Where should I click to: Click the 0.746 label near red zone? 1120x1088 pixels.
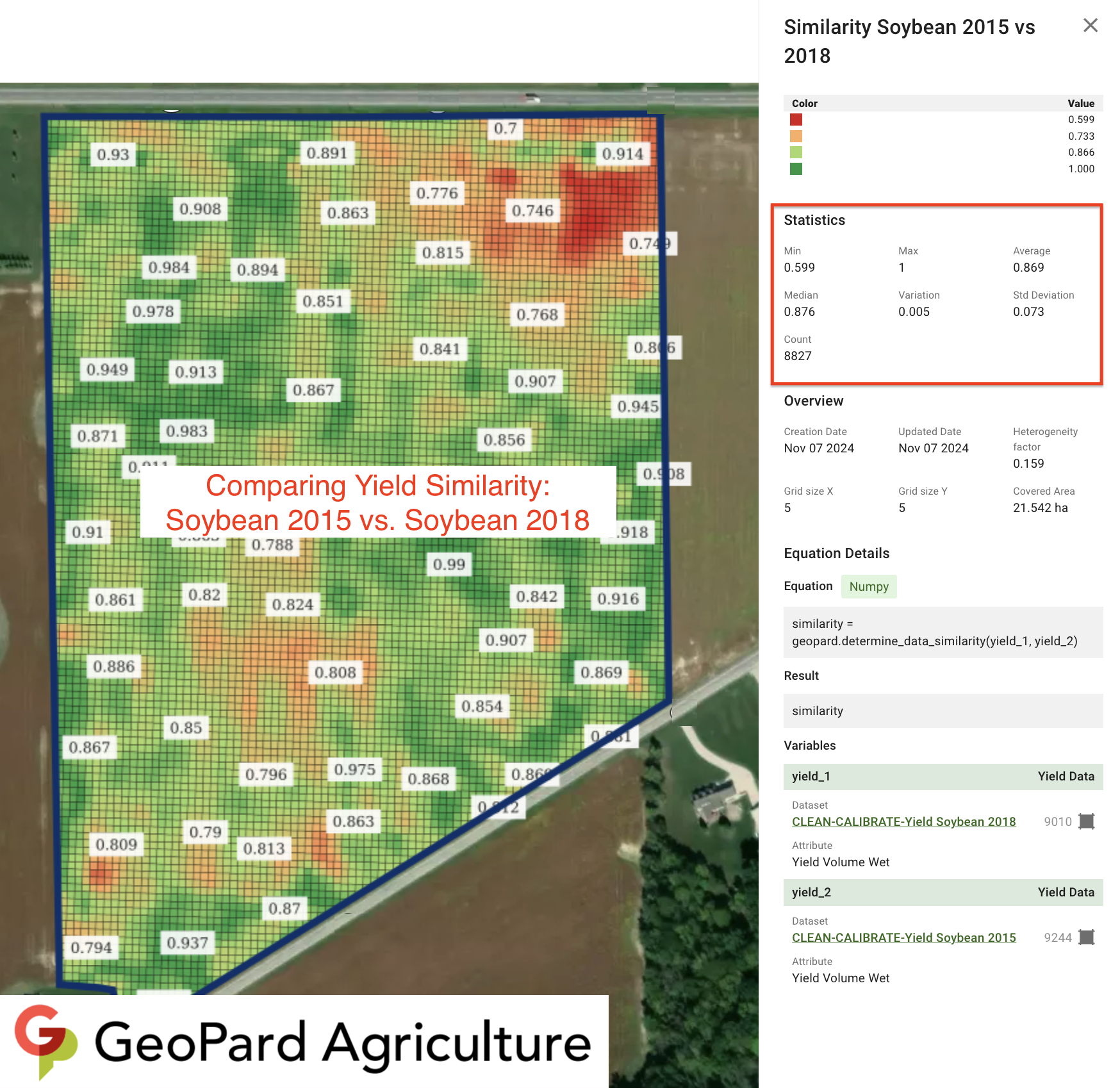[532, 211]
